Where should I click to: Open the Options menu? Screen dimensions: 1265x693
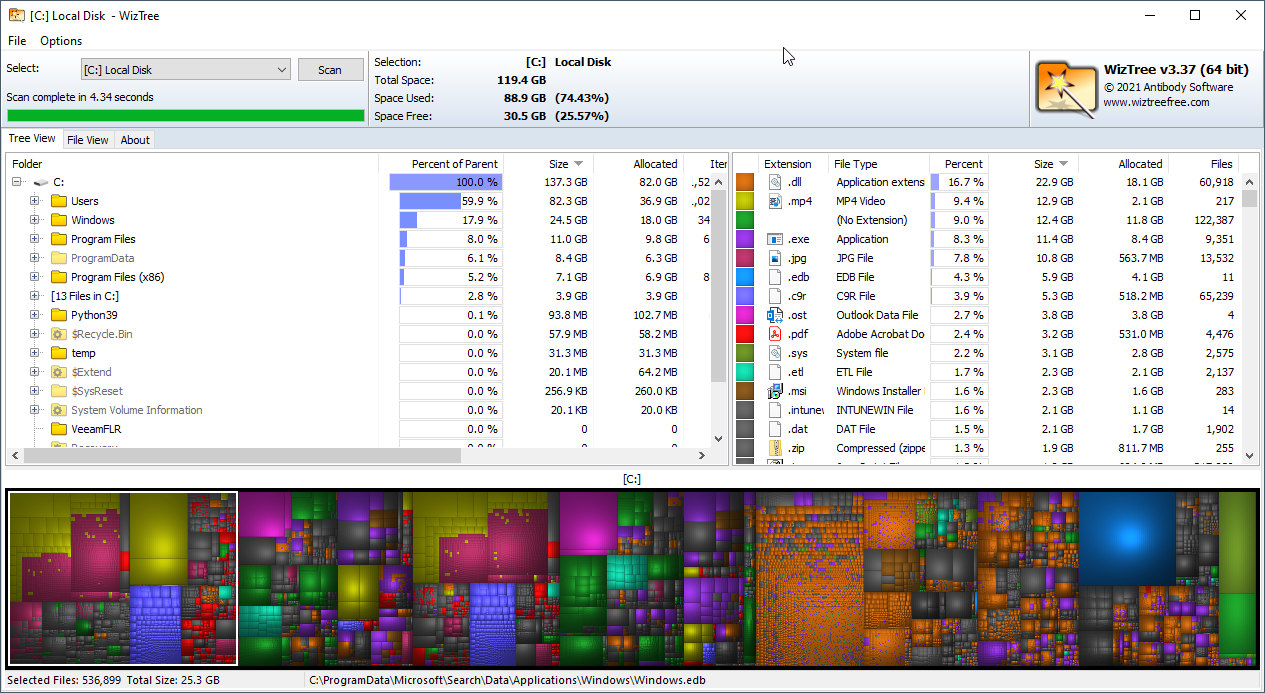point(61,41)
